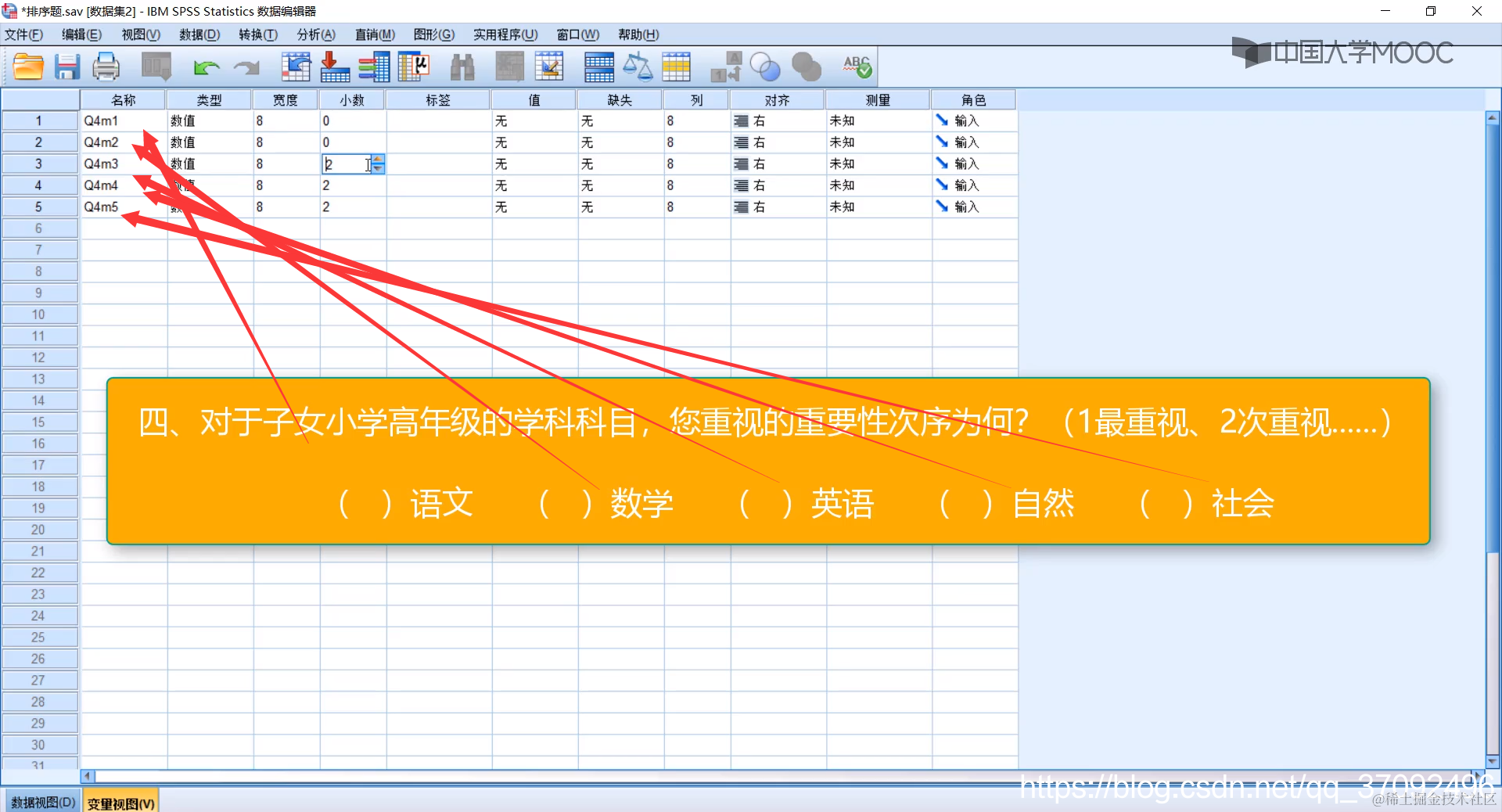Open the Variables info icon
The width and height of the screenshot is (1502, 812).
point(374,67)
